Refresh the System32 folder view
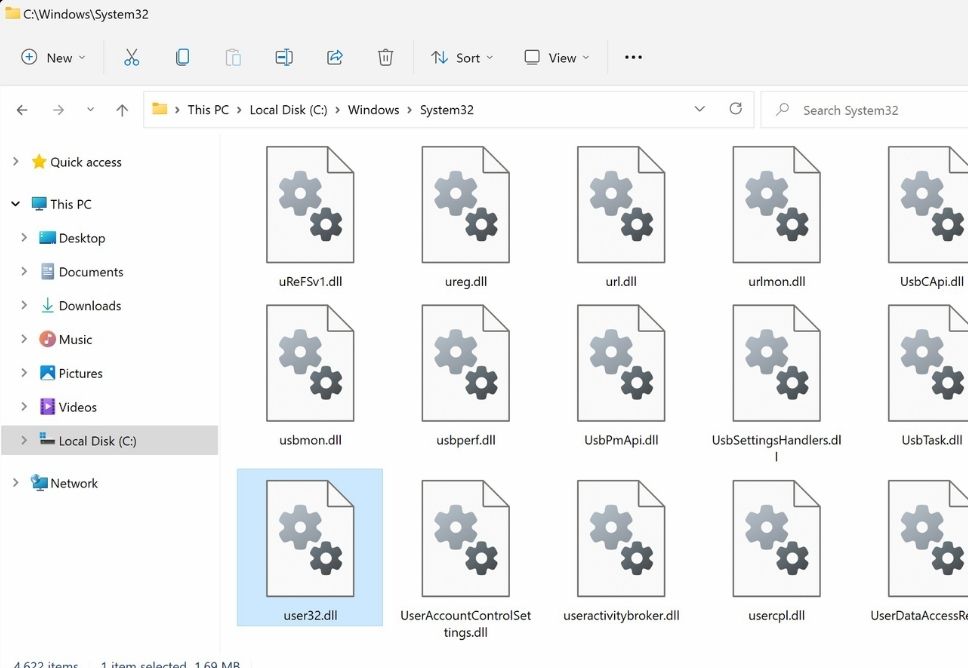The image size is (968, 668). click(x=737, y=109)
